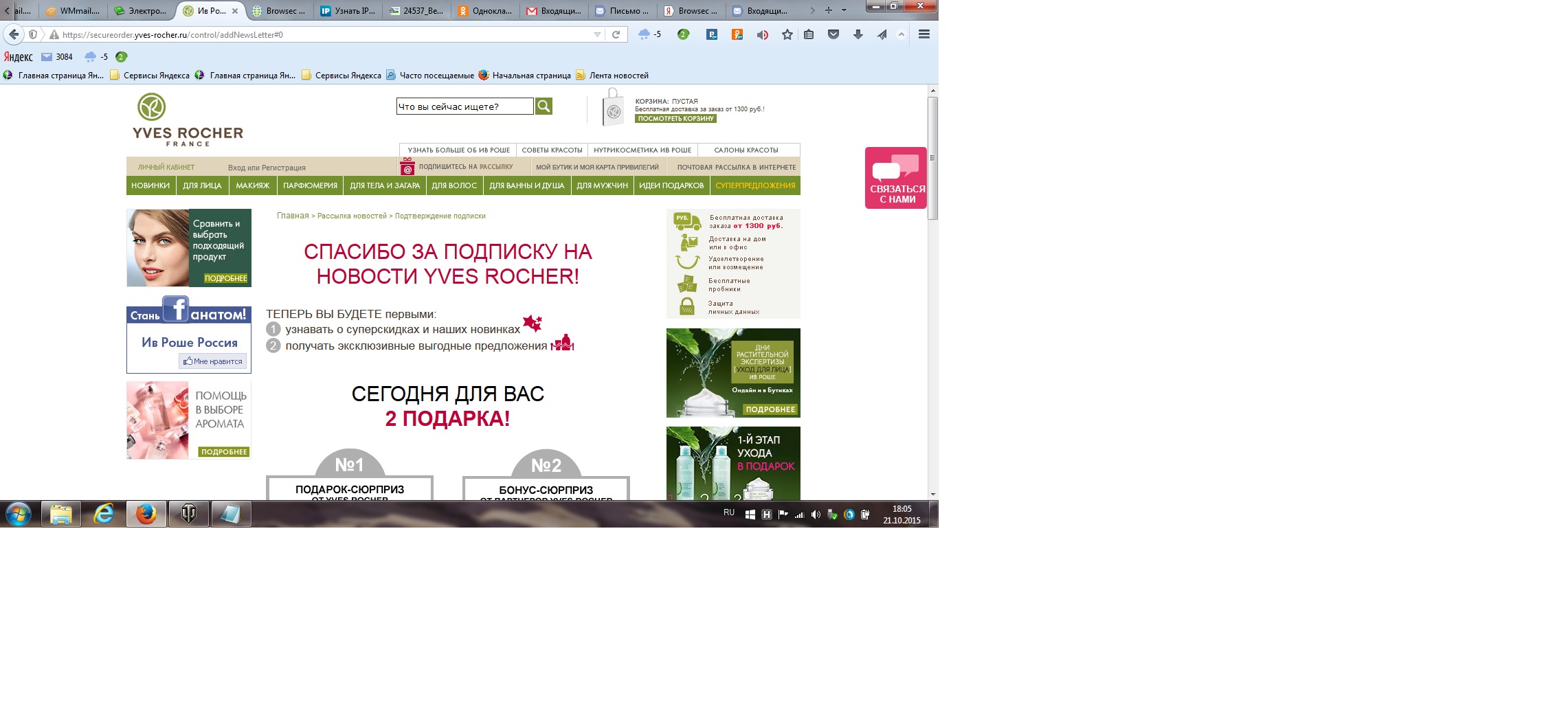Screen dimensions: 1568x724
Task: Expand toolbar overflow caret next to send icon
Action: (901, 34)
